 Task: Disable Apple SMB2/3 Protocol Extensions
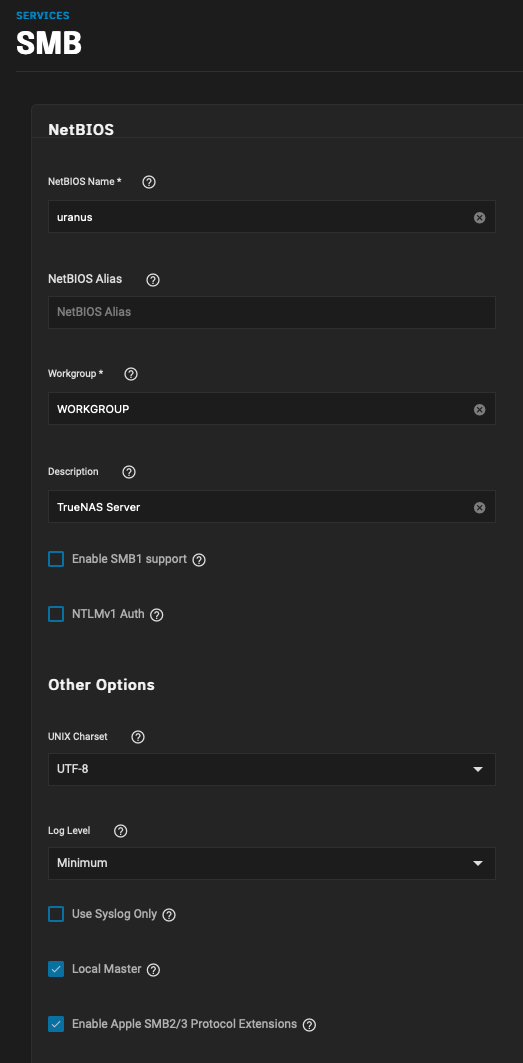pos(56,1024)
